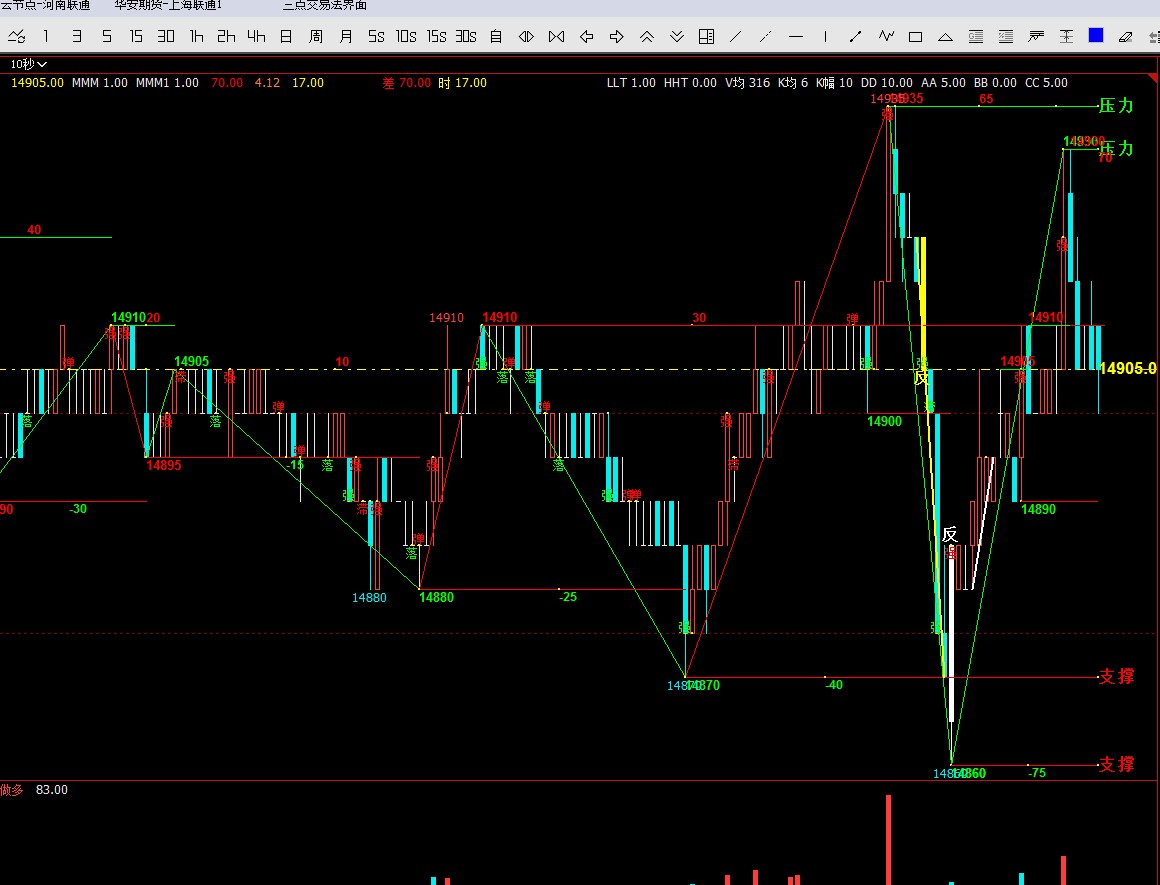Select the 30s period button

[x=466, y=37]
